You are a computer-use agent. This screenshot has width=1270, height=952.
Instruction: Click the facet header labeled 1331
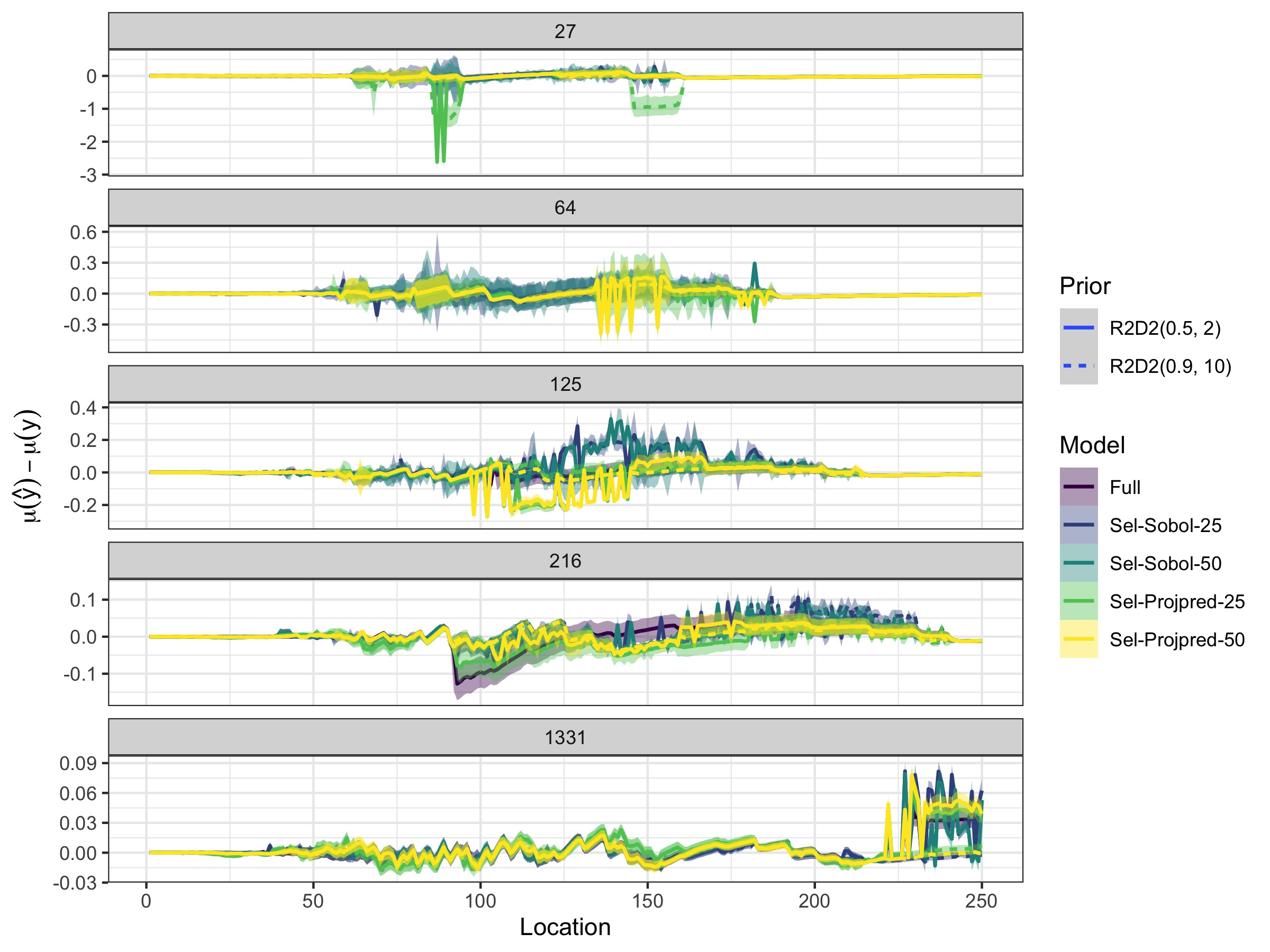coord(565,737)
